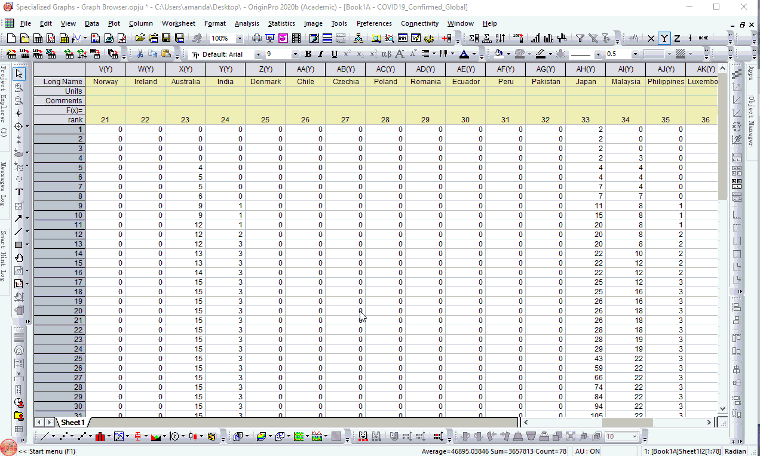Select row 15 header
Screen dimensions: 760x456
point(60,263)
